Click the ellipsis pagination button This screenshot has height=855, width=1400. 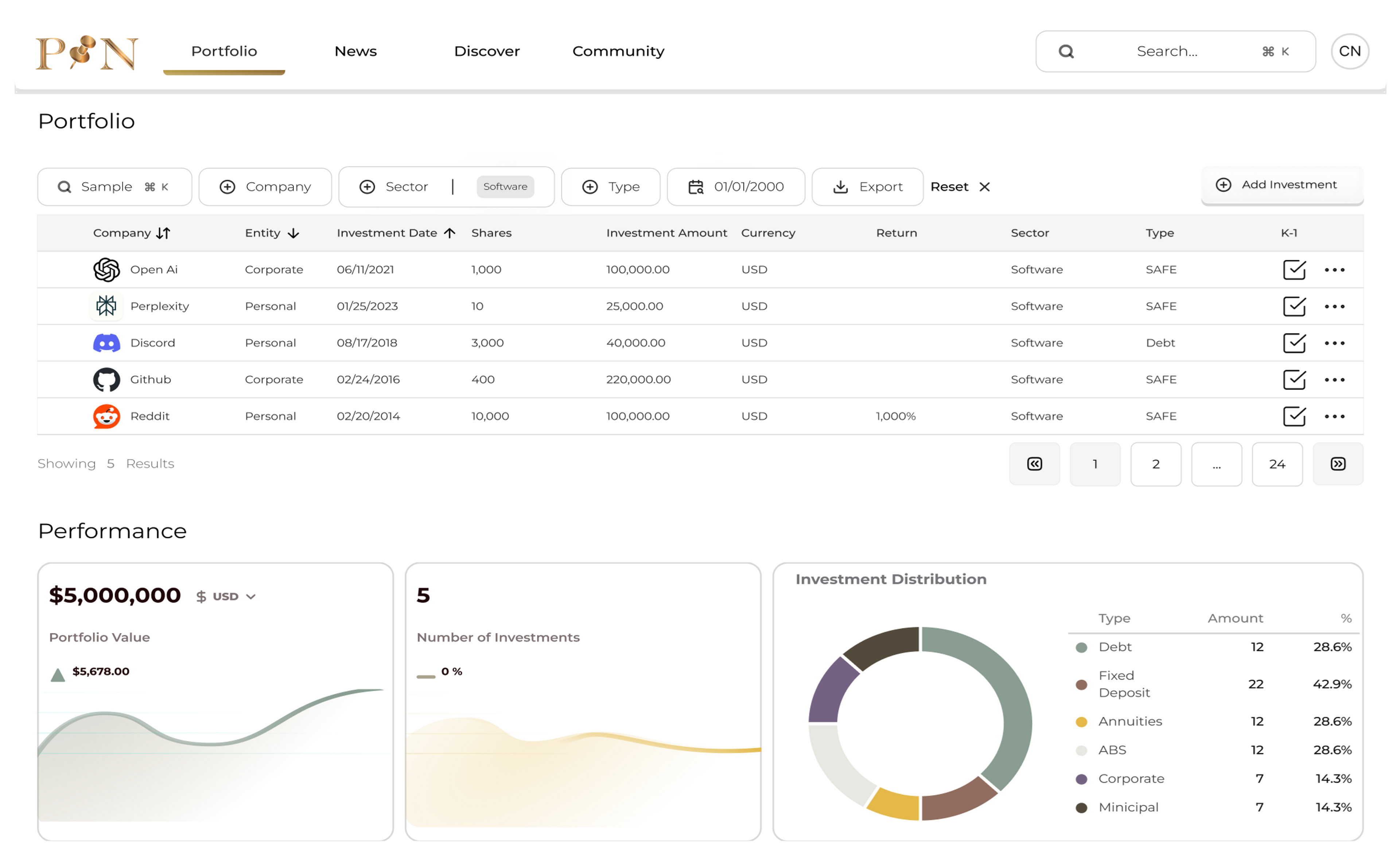(1217, 464)
